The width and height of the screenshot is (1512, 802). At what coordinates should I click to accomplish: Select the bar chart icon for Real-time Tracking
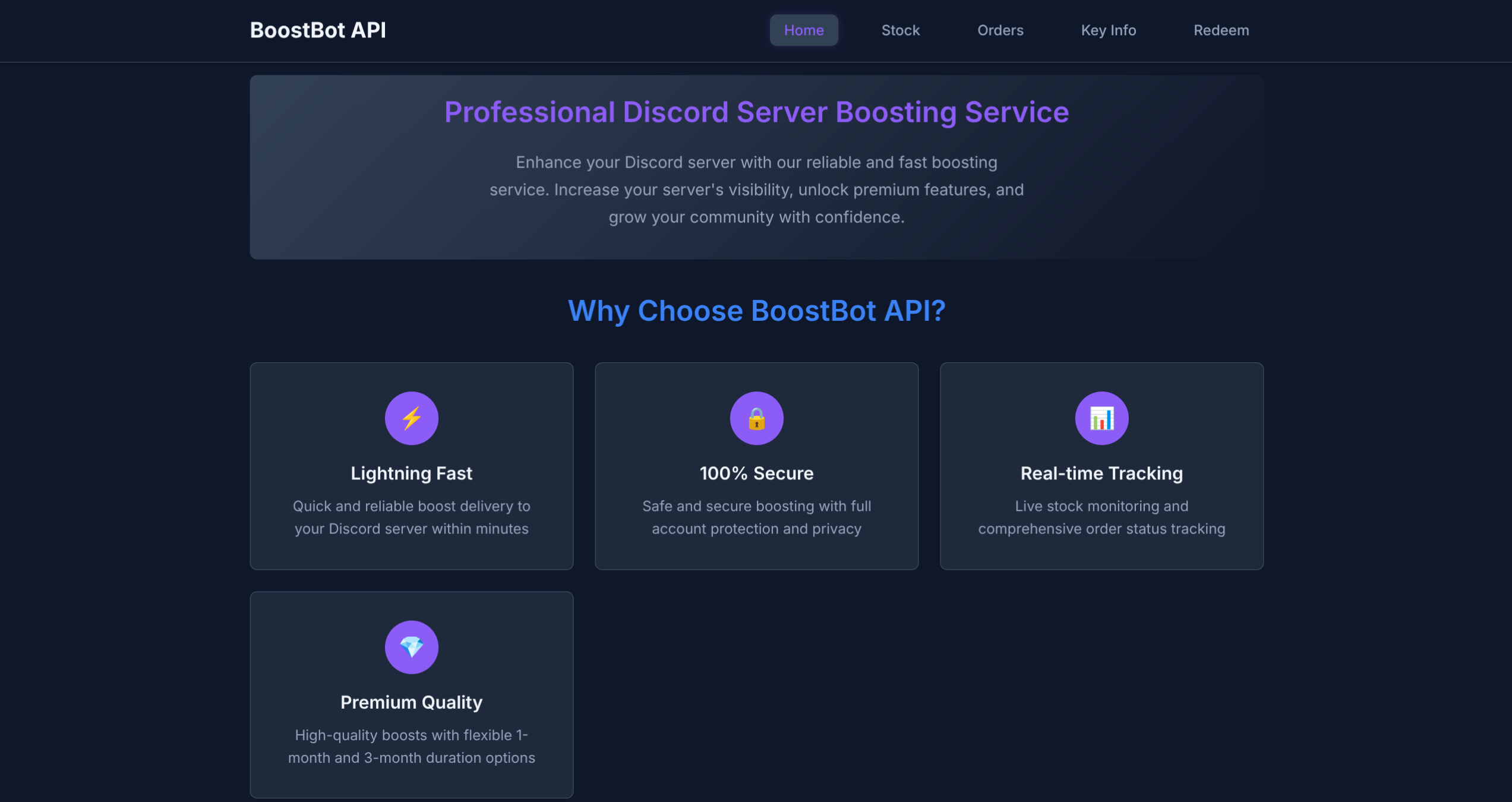click(1101, 418)
